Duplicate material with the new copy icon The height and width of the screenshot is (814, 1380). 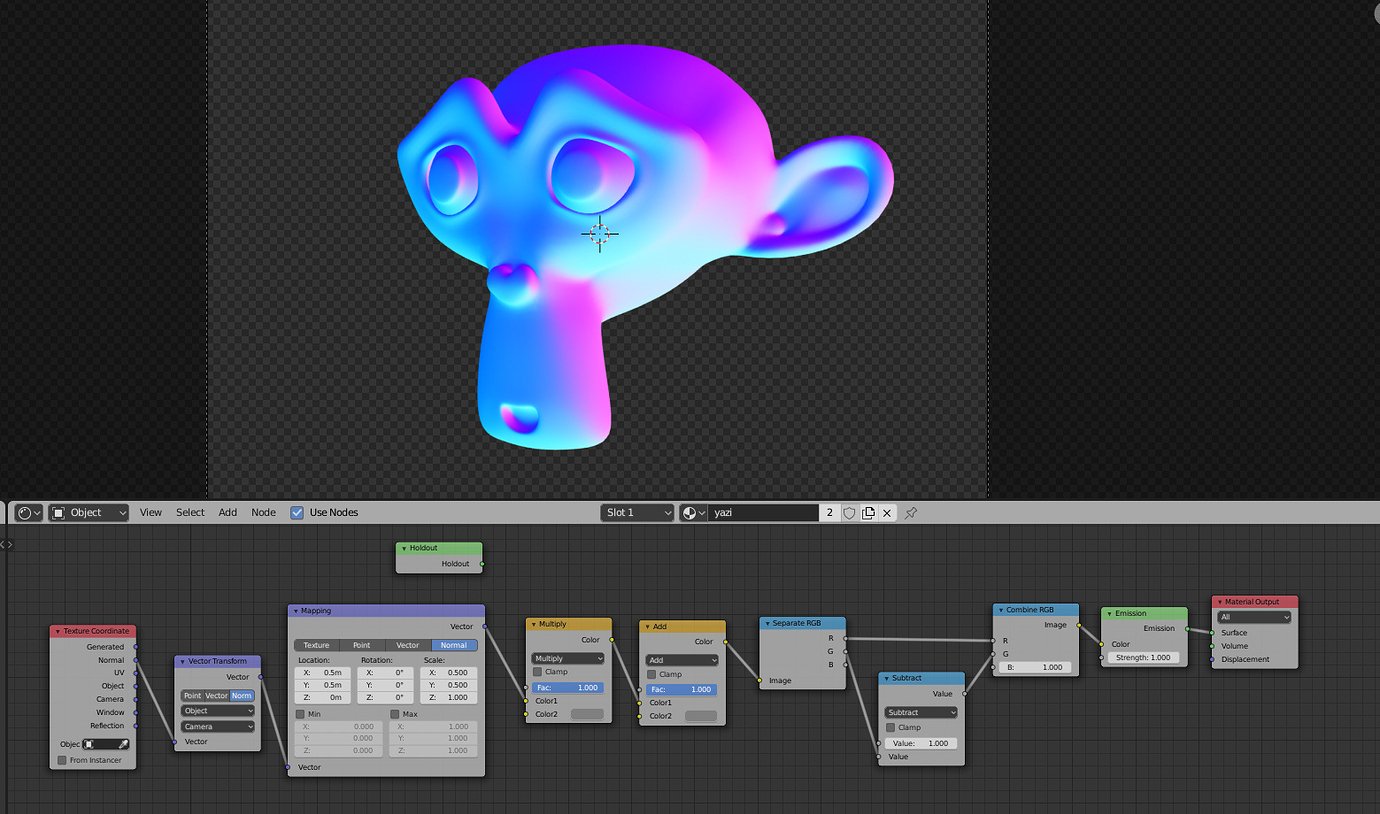[868, 512]
